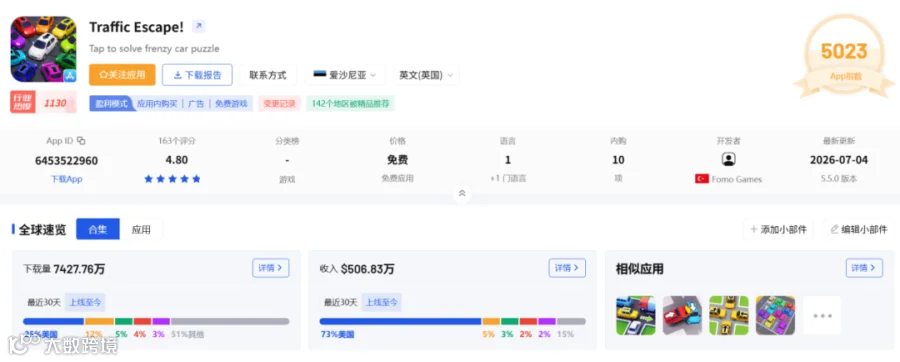This screenshot has height=362, width=900.
Task: Copy the App ID with copy icon
Action: point(82,141)
